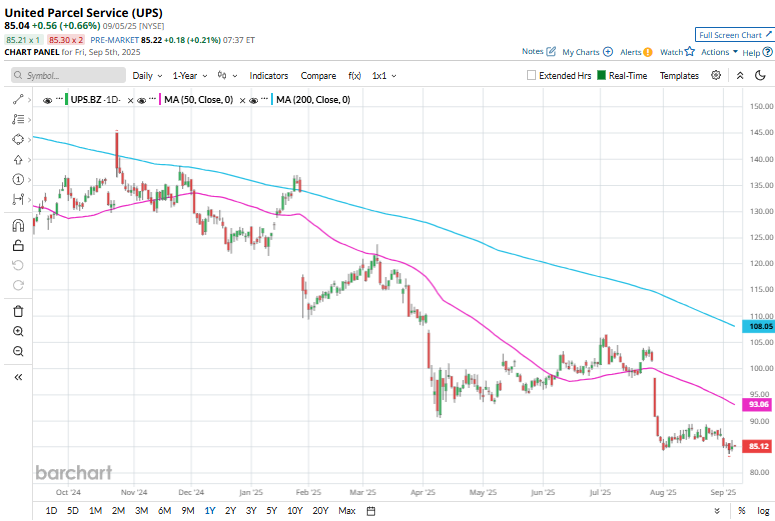Remove the MA 50 indicator with X
The width and height of the screenshot is (775, 521).
[x=242, y=100]
